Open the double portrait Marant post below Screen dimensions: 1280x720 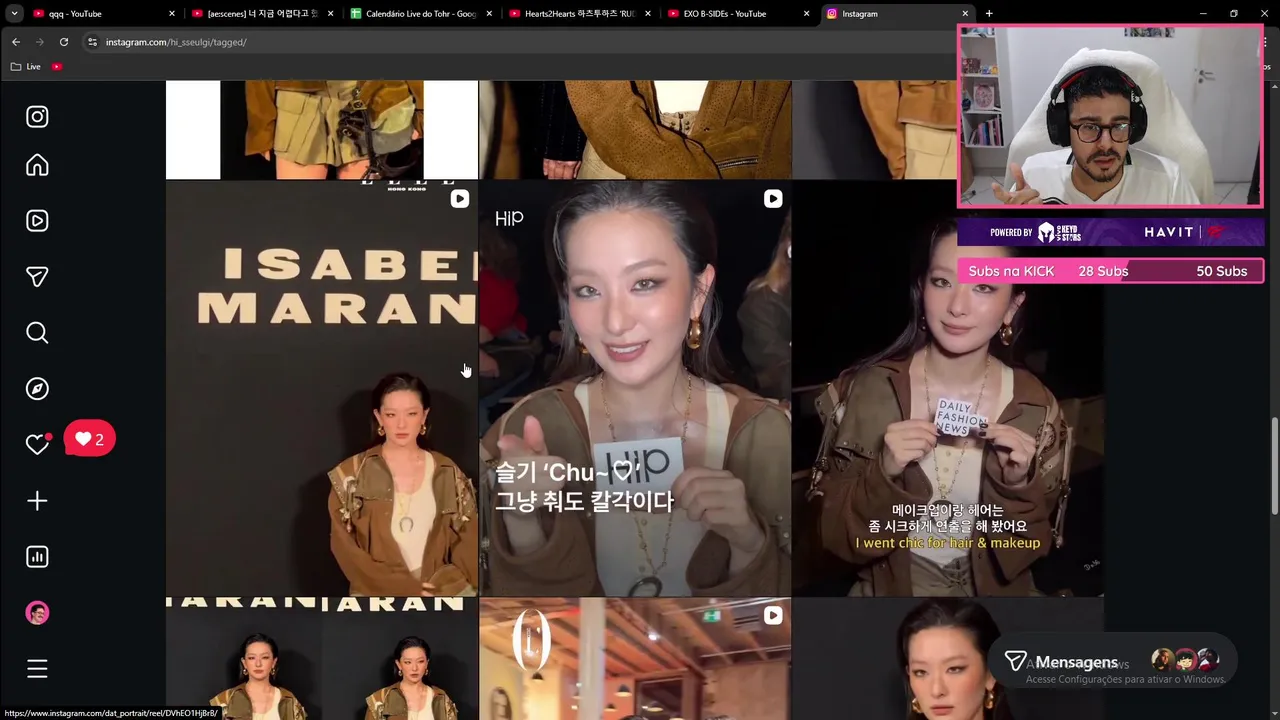(x=321, y=659)
